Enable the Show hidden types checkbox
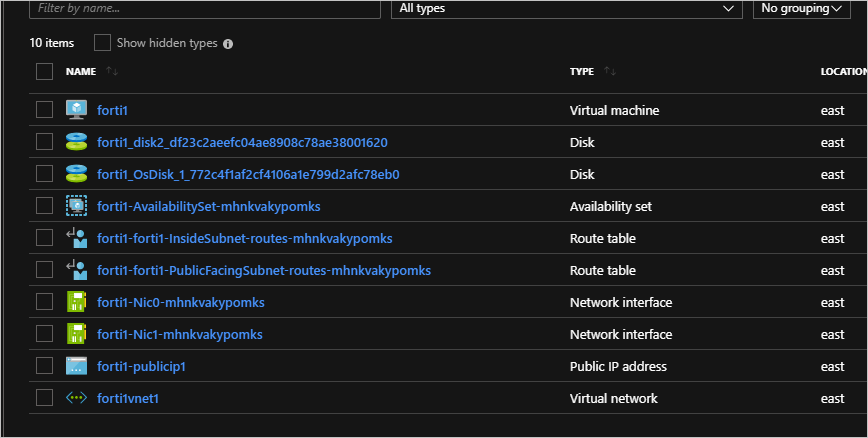 (x=102, y=43)
